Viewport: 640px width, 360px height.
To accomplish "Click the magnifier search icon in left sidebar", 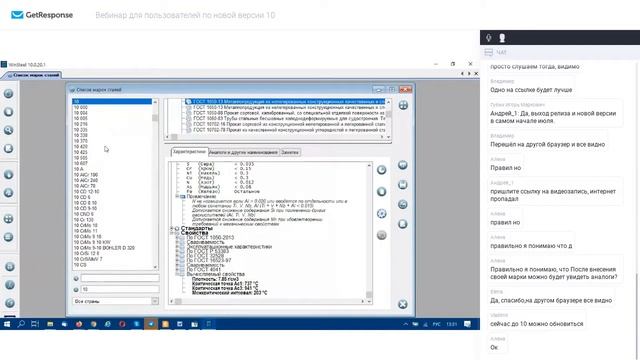I will coord(9,130).
